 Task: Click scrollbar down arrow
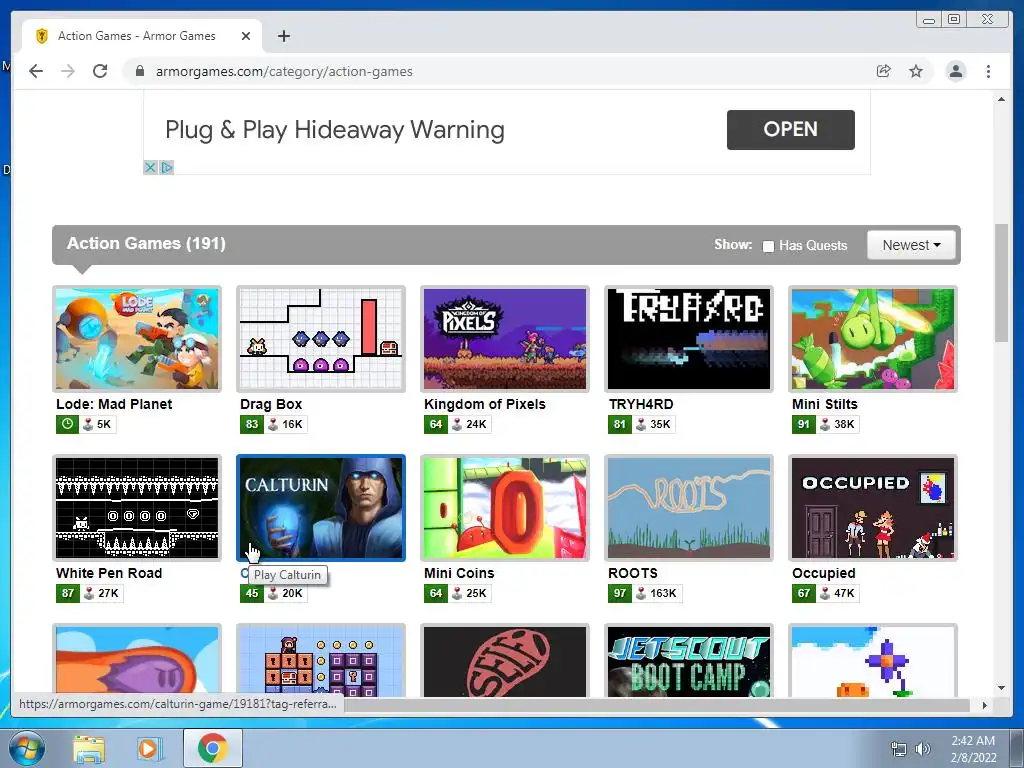1001,688
